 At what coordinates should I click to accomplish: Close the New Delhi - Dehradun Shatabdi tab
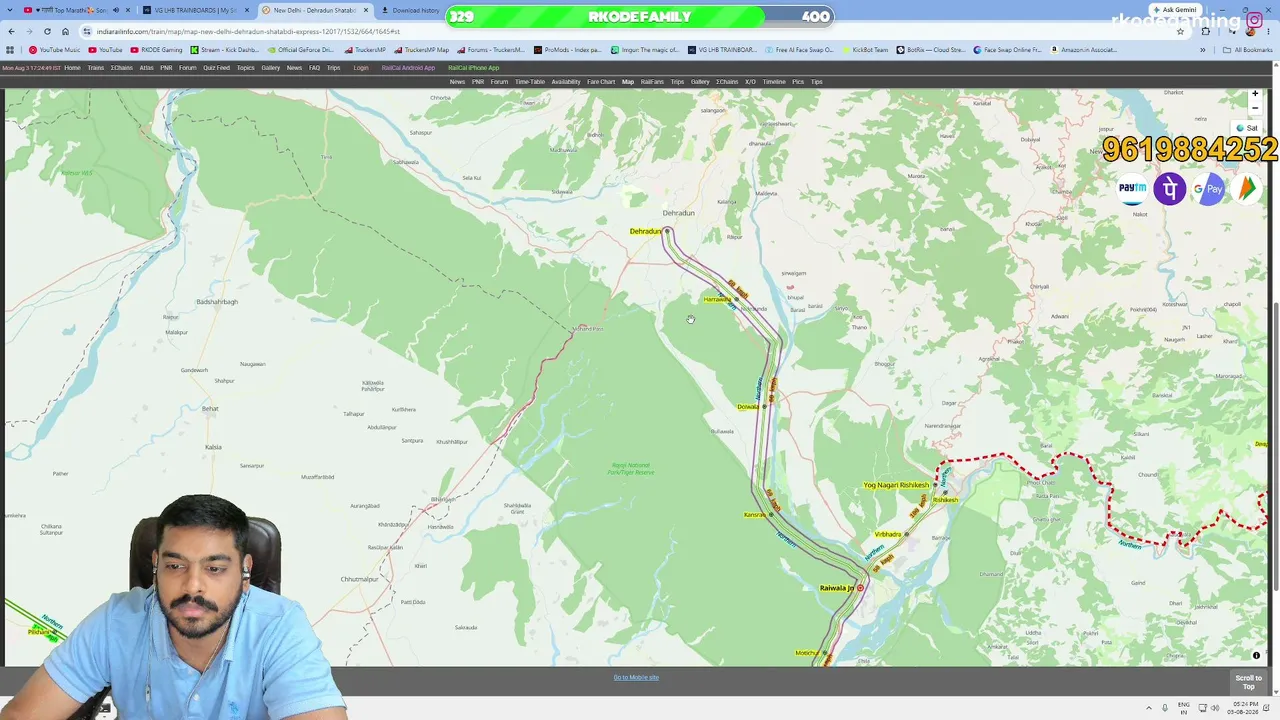pos(366,10)
